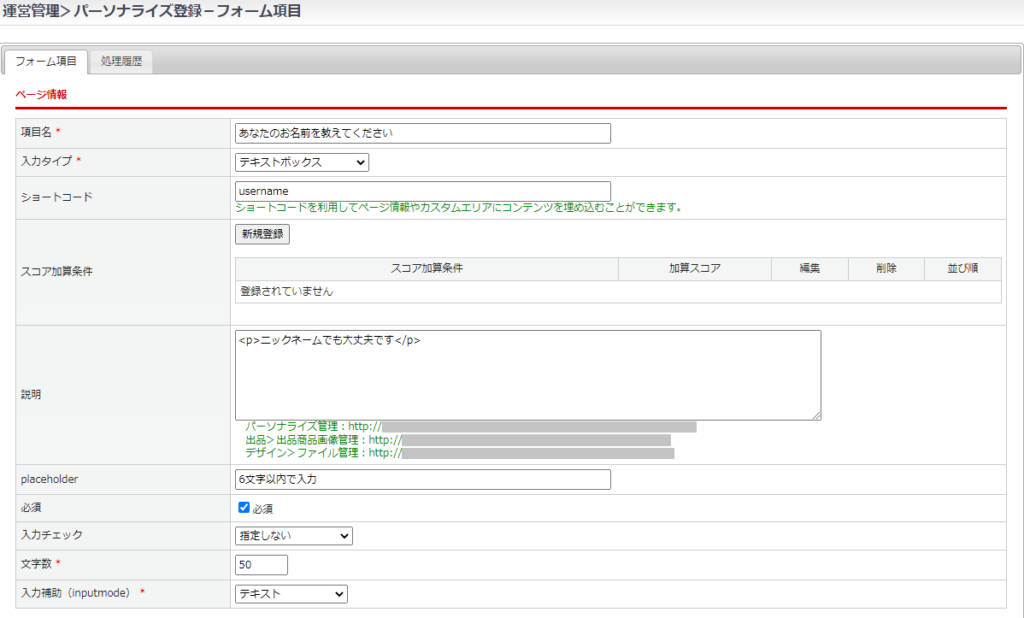Switch to the フォーム項目 tab

point(46,61)
